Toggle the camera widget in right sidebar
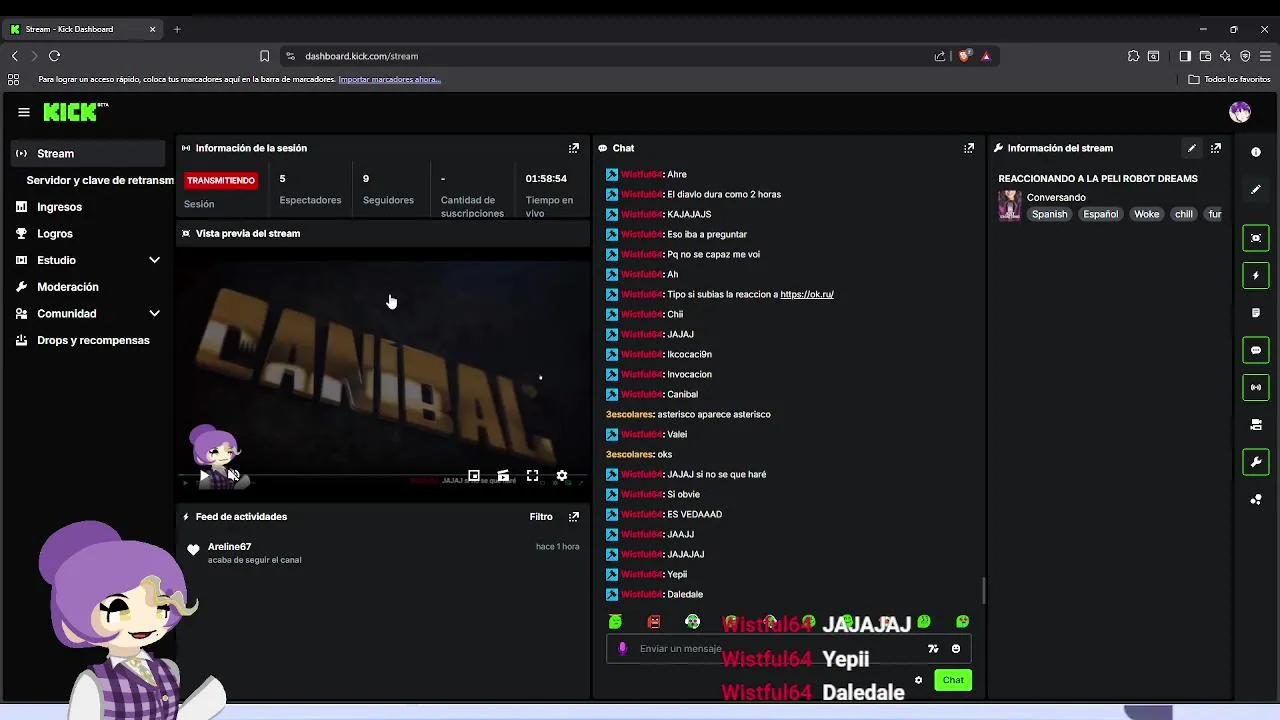The height and width of the screenshot is (720, 1280). pyautogui.click(x=1256, y=425)
